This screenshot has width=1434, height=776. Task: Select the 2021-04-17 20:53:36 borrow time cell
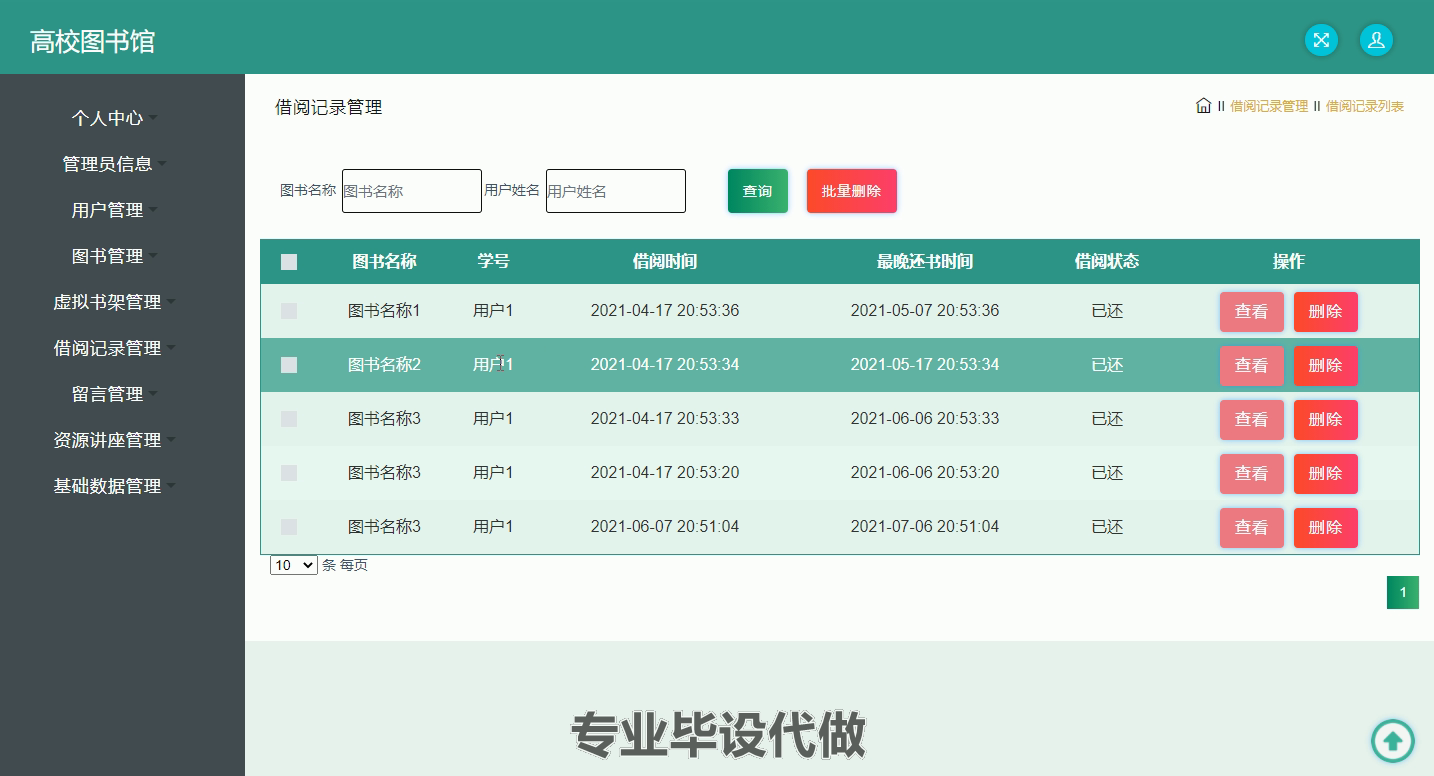665,311
